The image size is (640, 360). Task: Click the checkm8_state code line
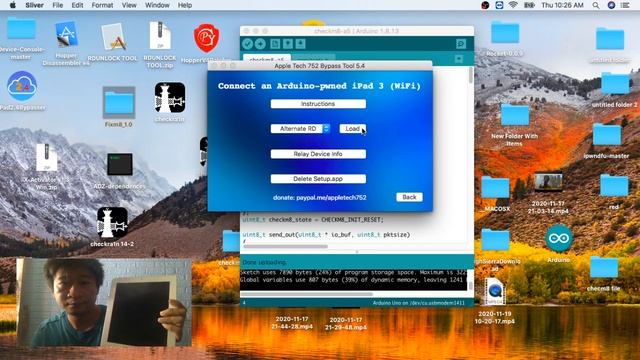point(313,220)
